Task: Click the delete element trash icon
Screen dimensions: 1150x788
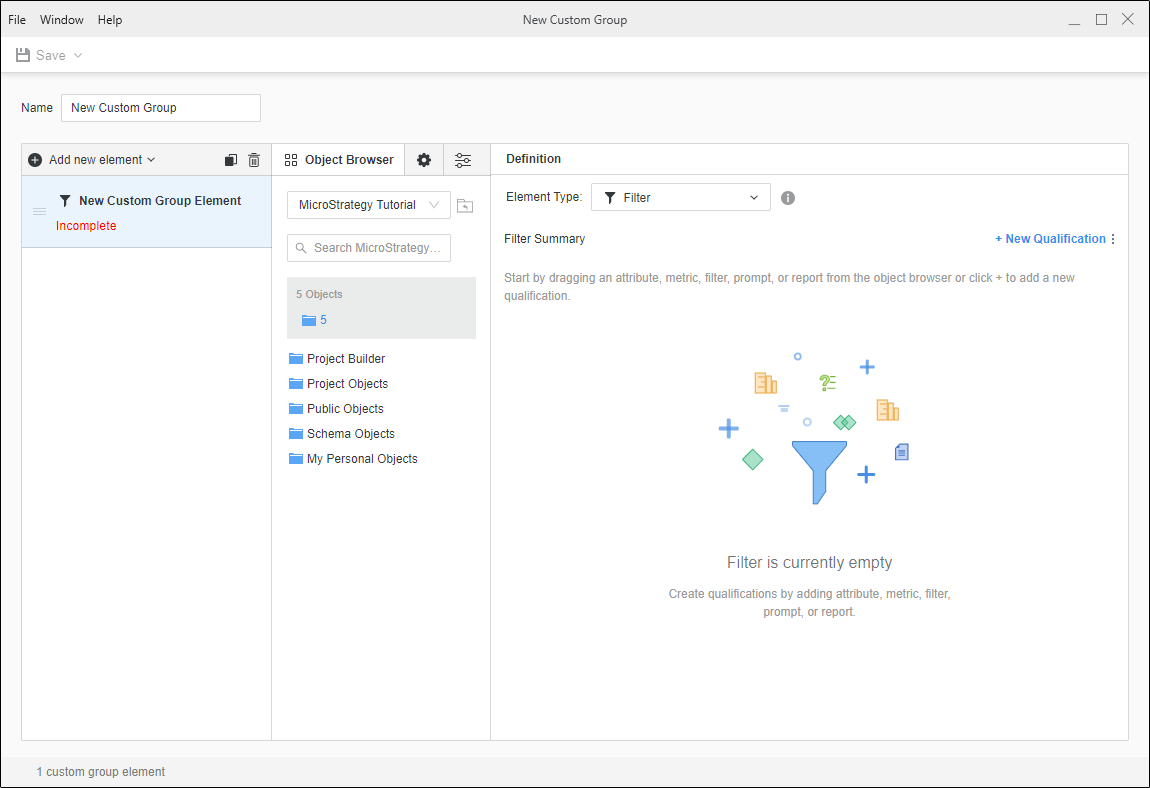Action: pyautogui.click(x=254, y=160)
